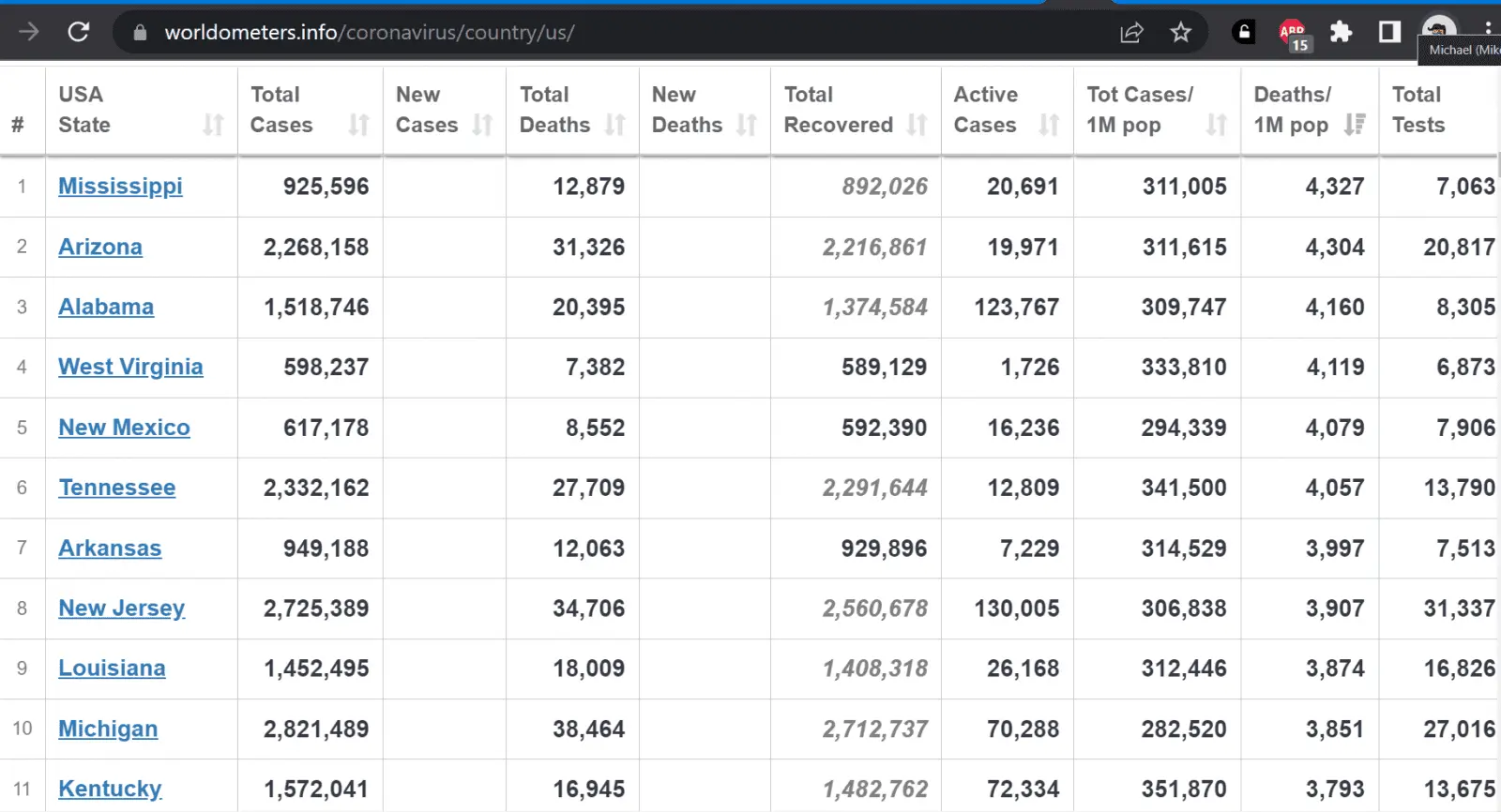Open the Michael profile avatar menu
Screen dimensions: 1501x812
click(x=1439, y=28)
